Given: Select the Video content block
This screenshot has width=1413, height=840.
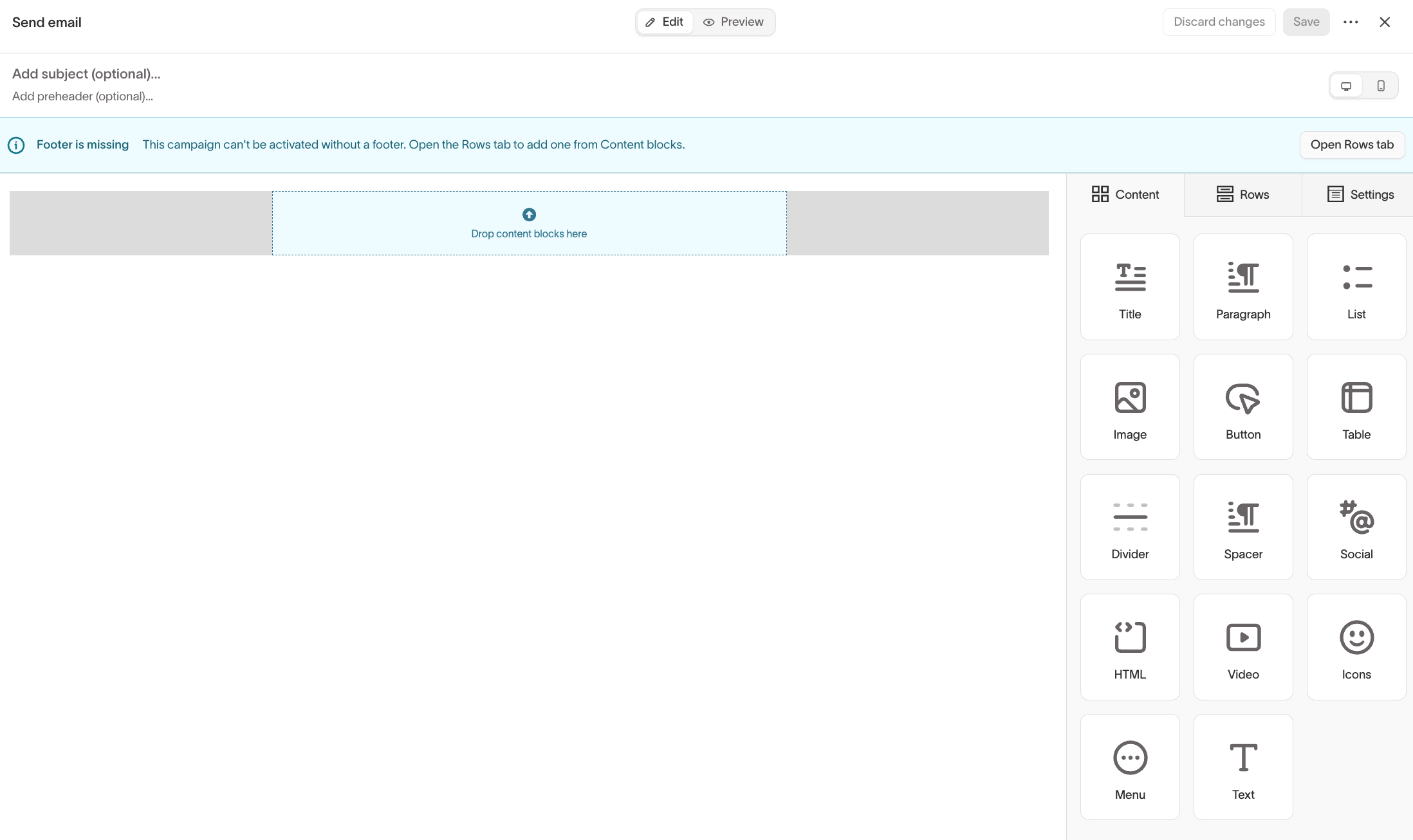Looking at the screenshot, I should (x=1243, y=647).
